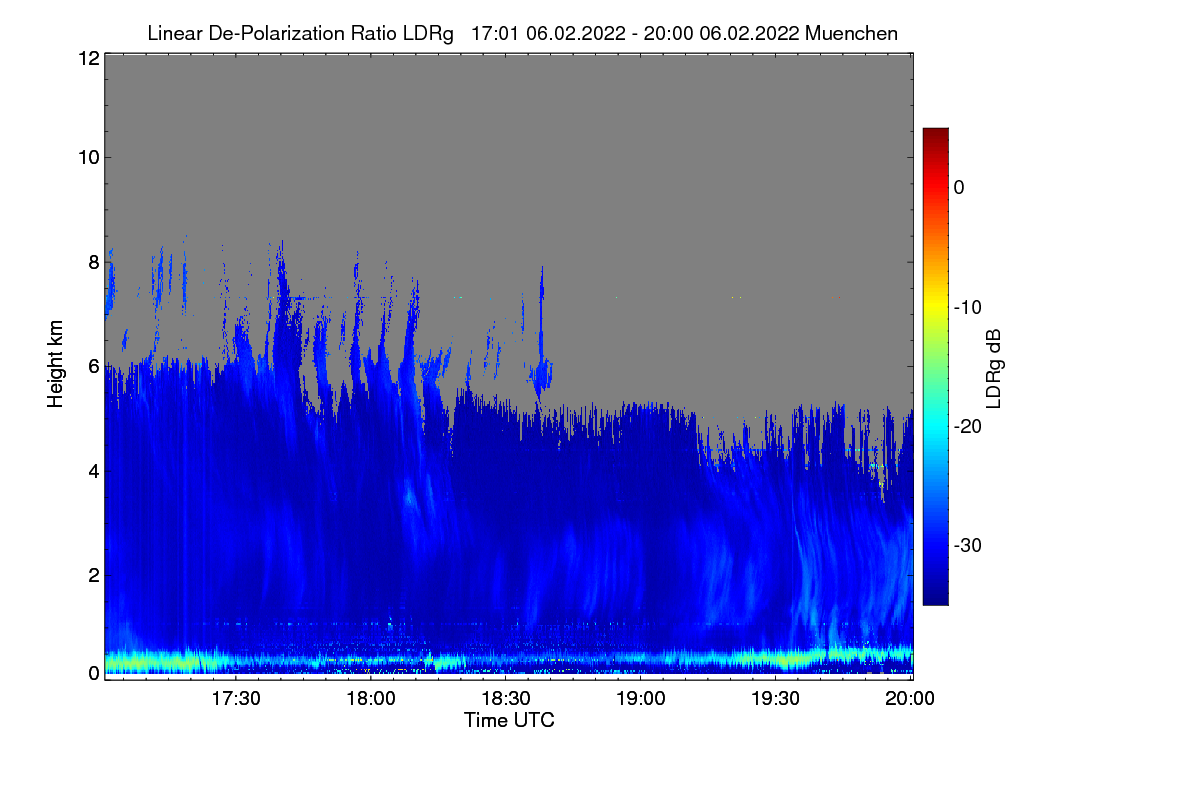Image resolution: width=1200 pixels, height=800 pixels.
Task: Click the 8 tick label on the height axis
Action: pos(93,262)
